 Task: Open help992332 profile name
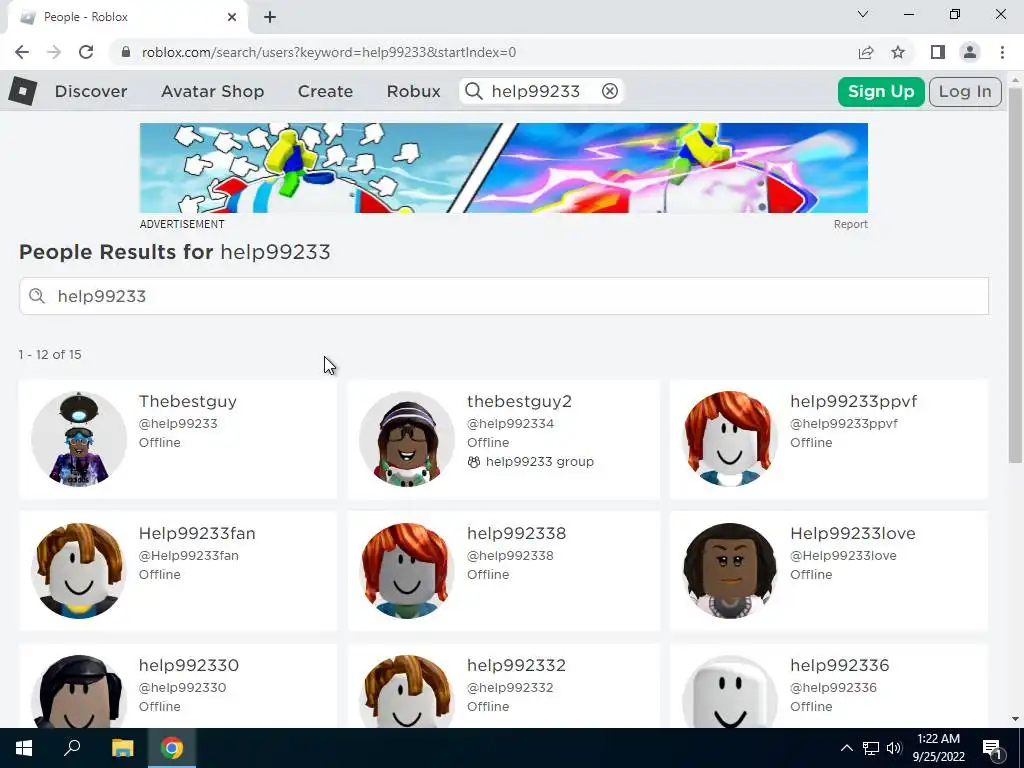pyautogui.click(x=517, y=665)
